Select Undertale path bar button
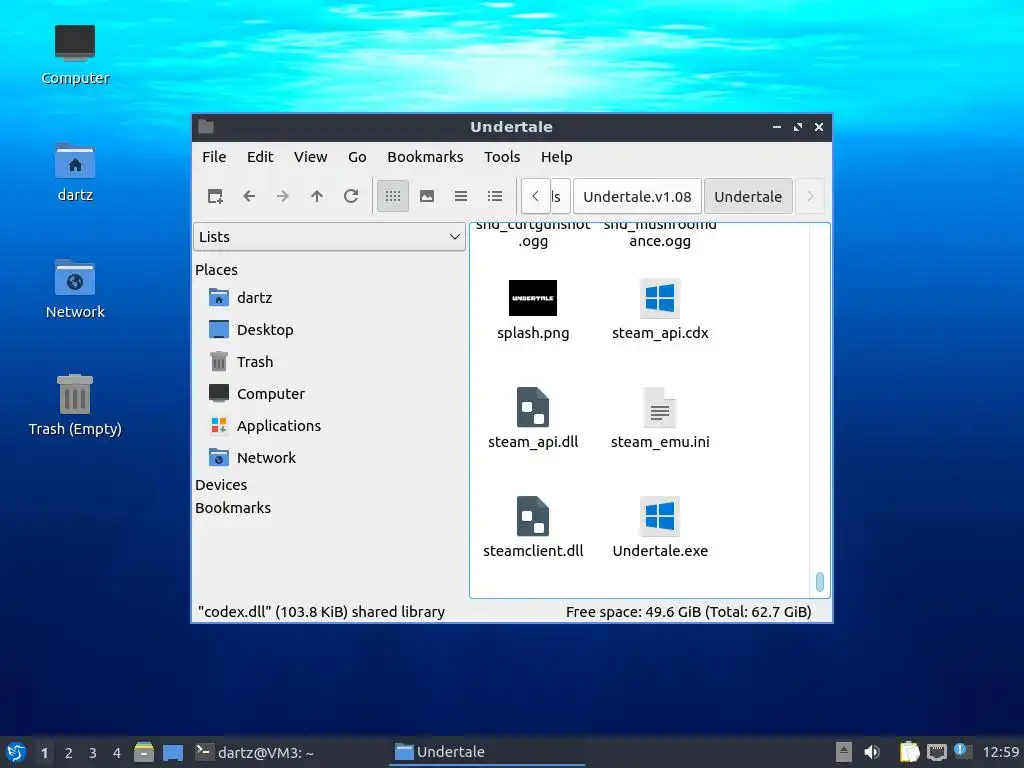This screenshot has width=1024, height=768. [x=748, y=197]
